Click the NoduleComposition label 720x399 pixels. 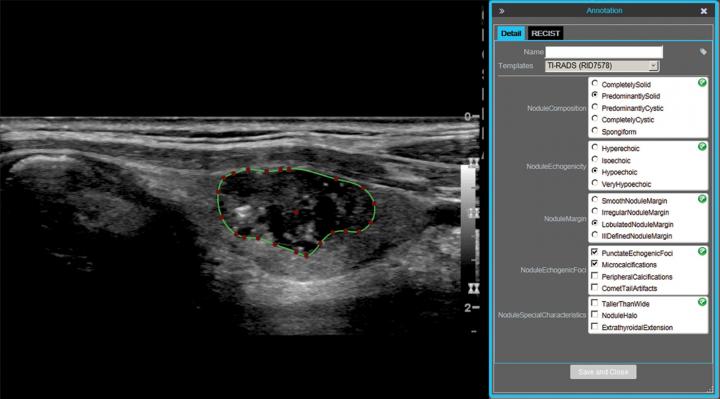[x=557, y=108]
